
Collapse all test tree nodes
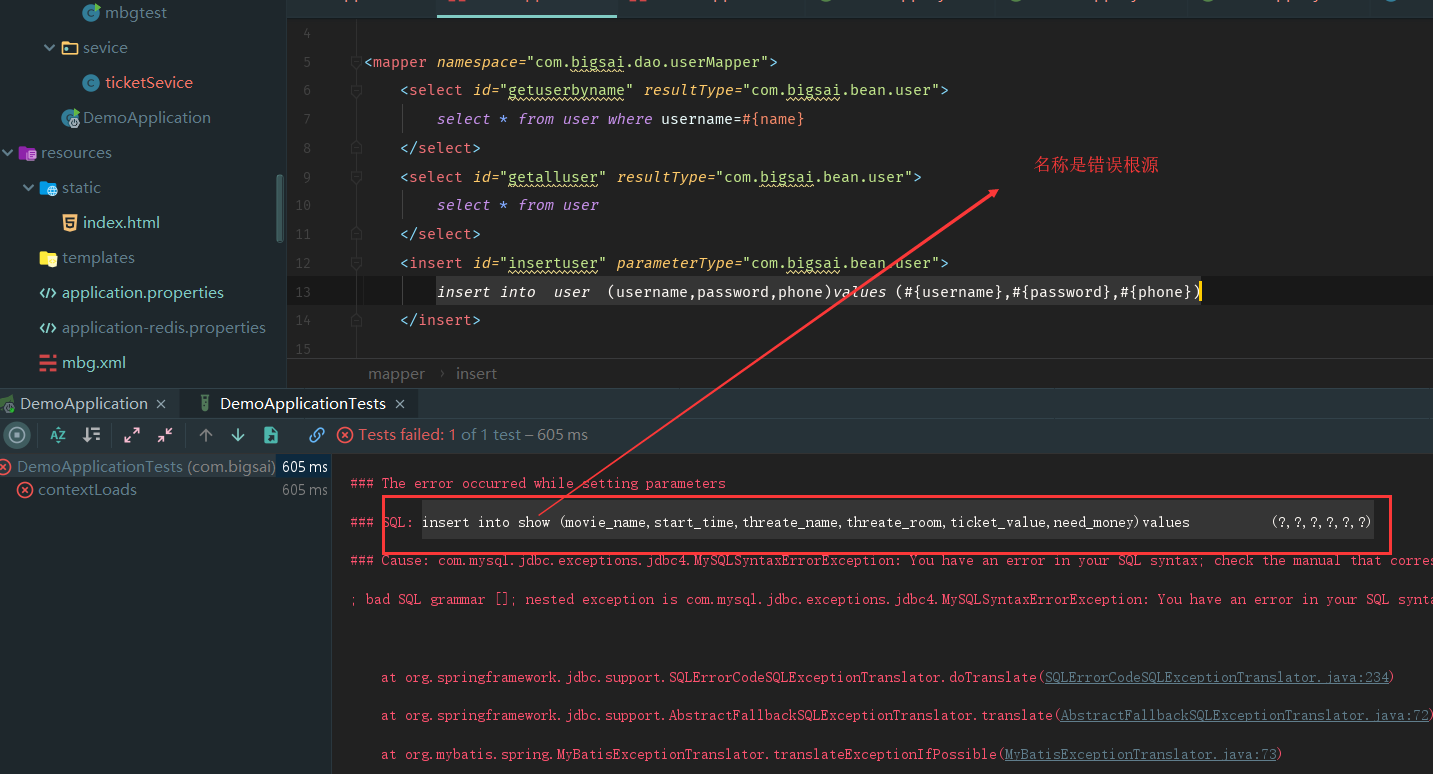tap(165, 435)
